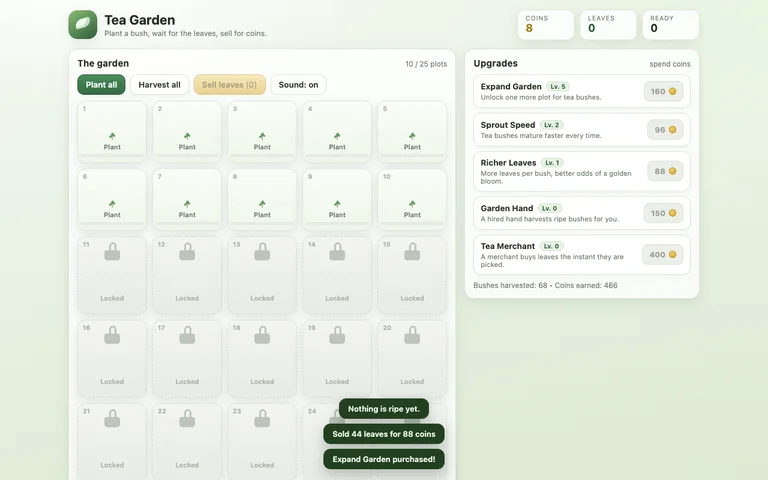Click the Plant all button

[101, 85]
